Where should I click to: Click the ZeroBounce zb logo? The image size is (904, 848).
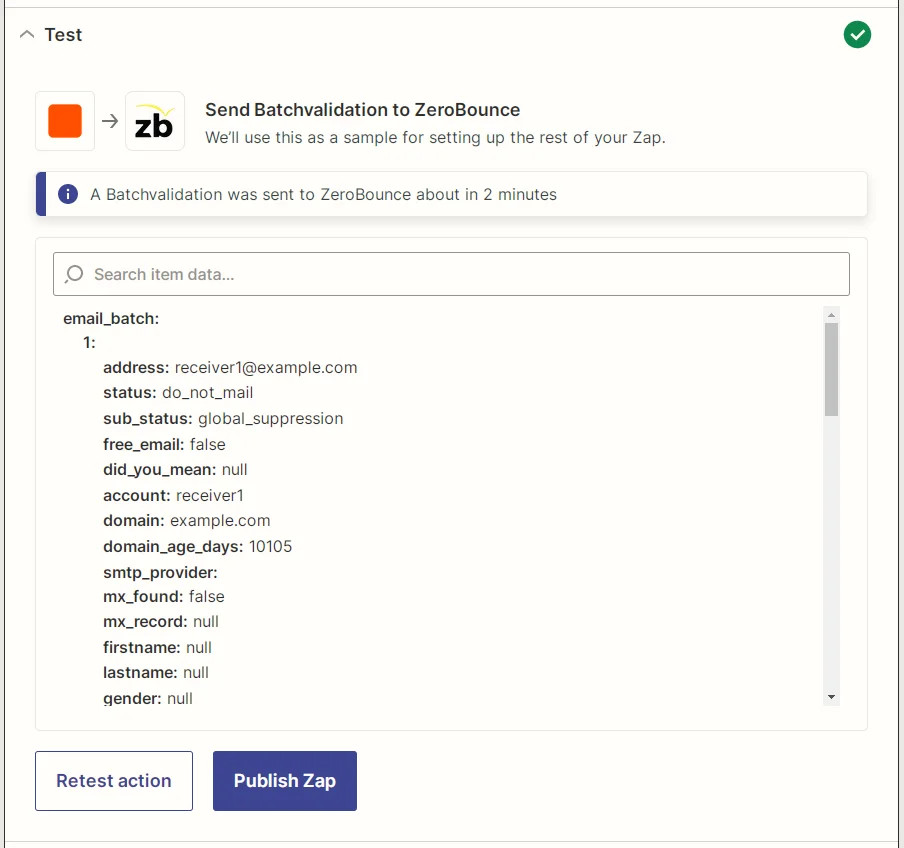154,119
